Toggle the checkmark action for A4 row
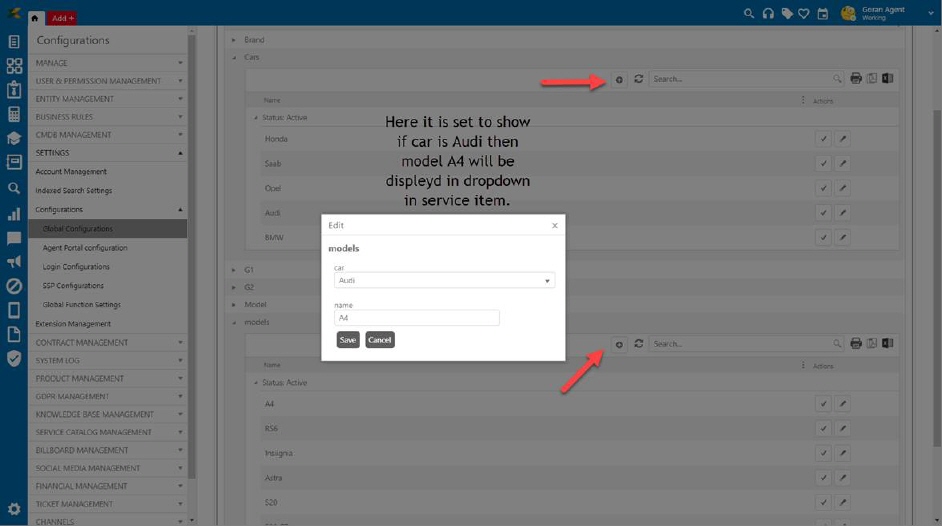This screenshot has width=942, height=526. (823, 404)
